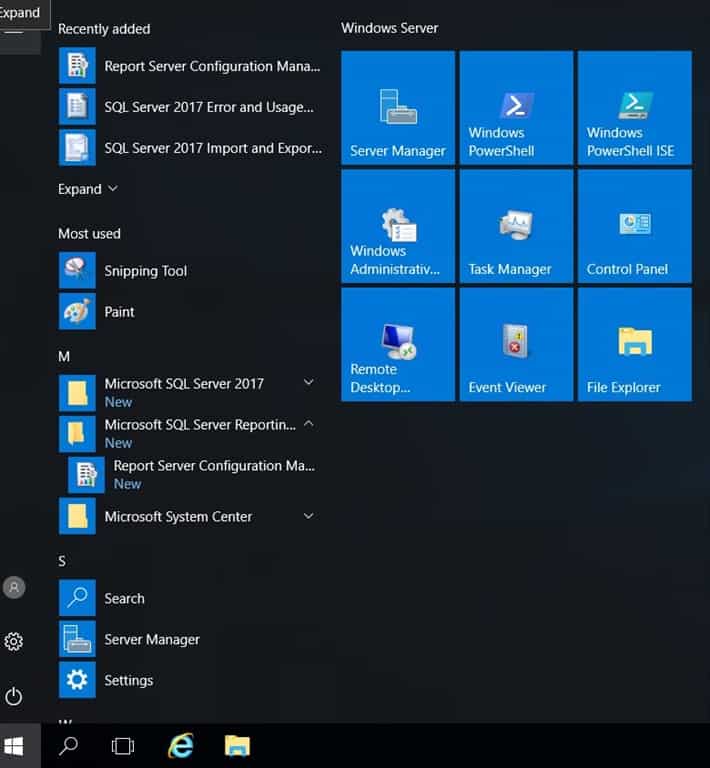Launch the Event Viewer tile

516,344
